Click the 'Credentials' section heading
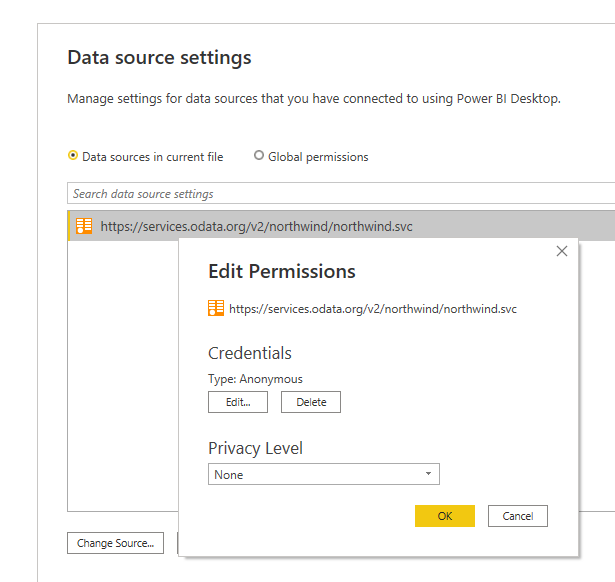 250,353
